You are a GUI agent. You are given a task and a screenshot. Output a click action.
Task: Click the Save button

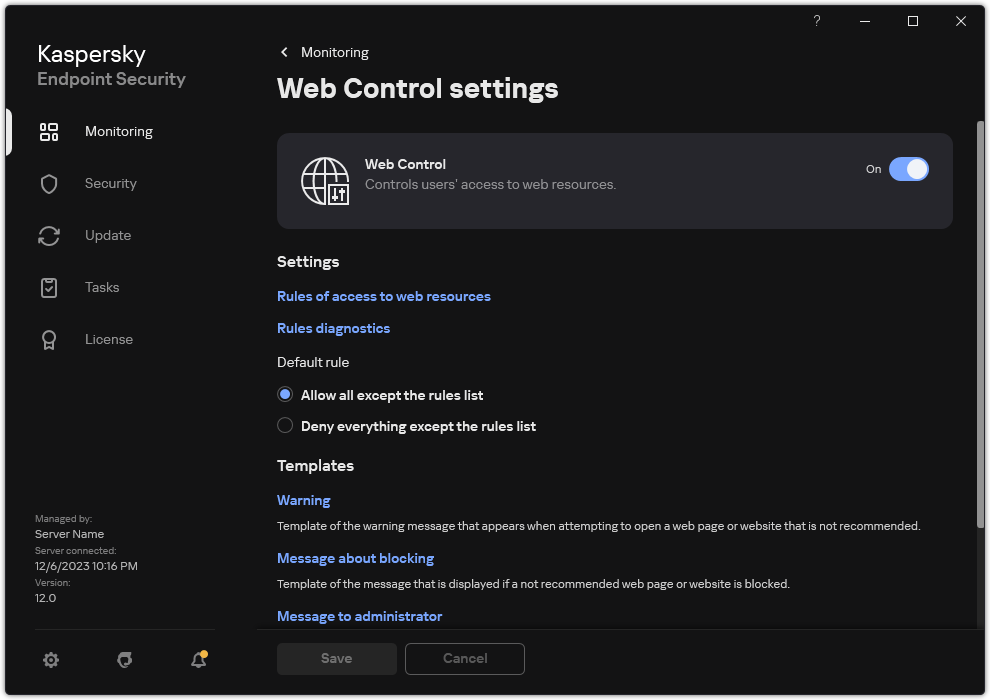(x=336, y=658)
